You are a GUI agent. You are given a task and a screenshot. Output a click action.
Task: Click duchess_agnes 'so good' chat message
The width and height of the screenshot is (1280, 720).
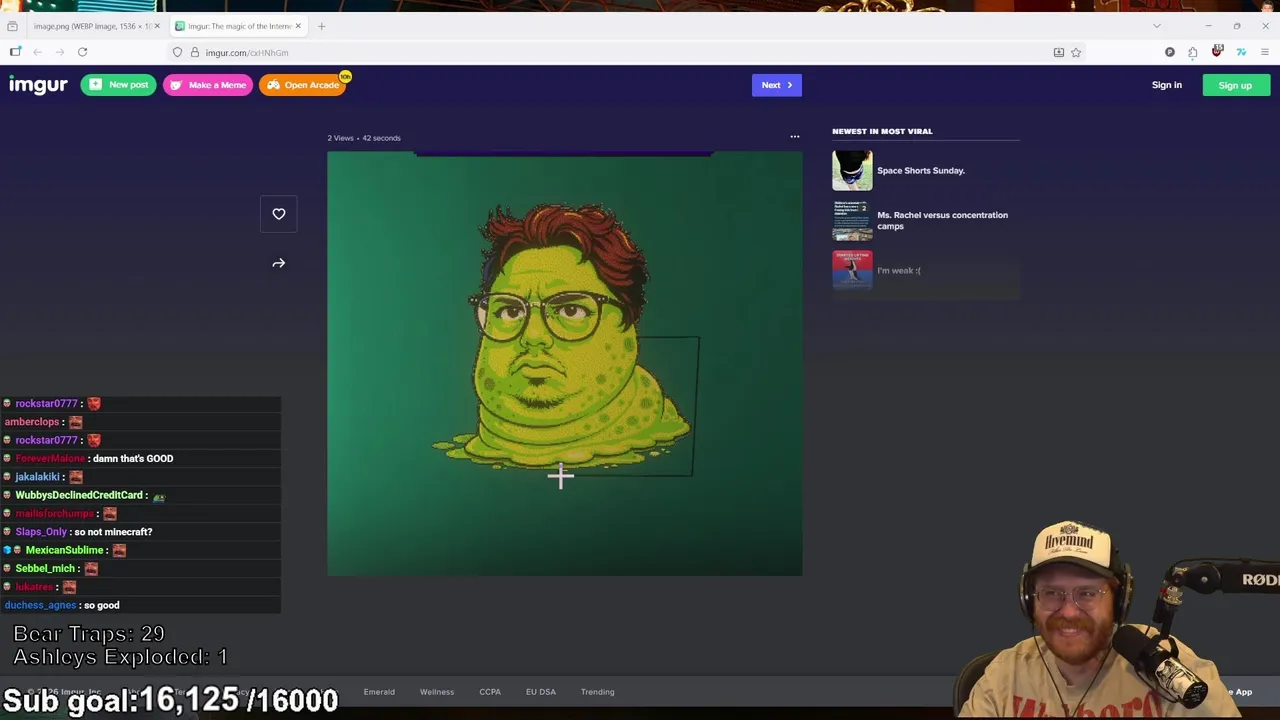pos(102,605)
